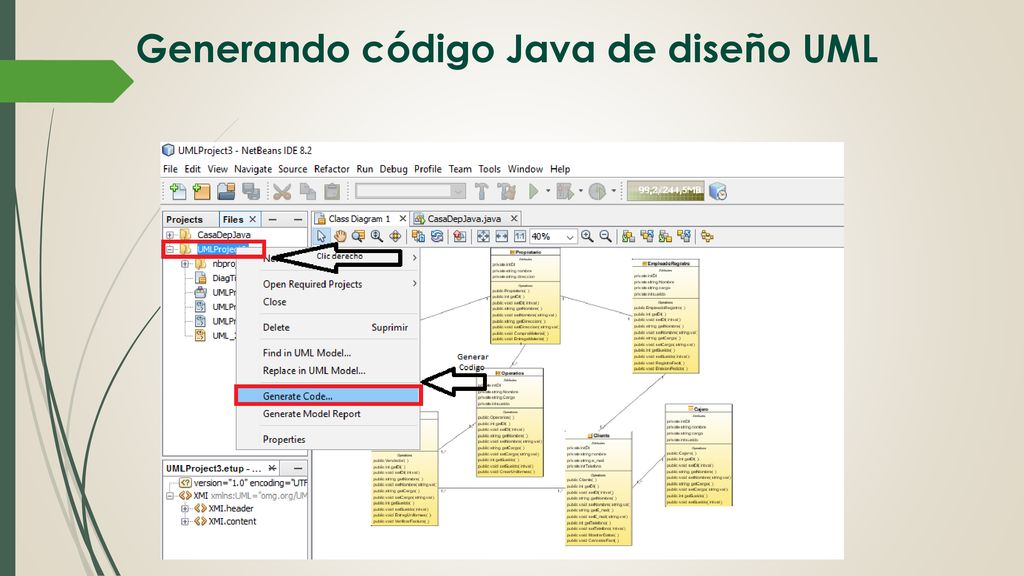The height and width of the screenshot is (576, 1024).
Task: Click the Orthogonal Layout diagram icon
Action: coord(647,236)
